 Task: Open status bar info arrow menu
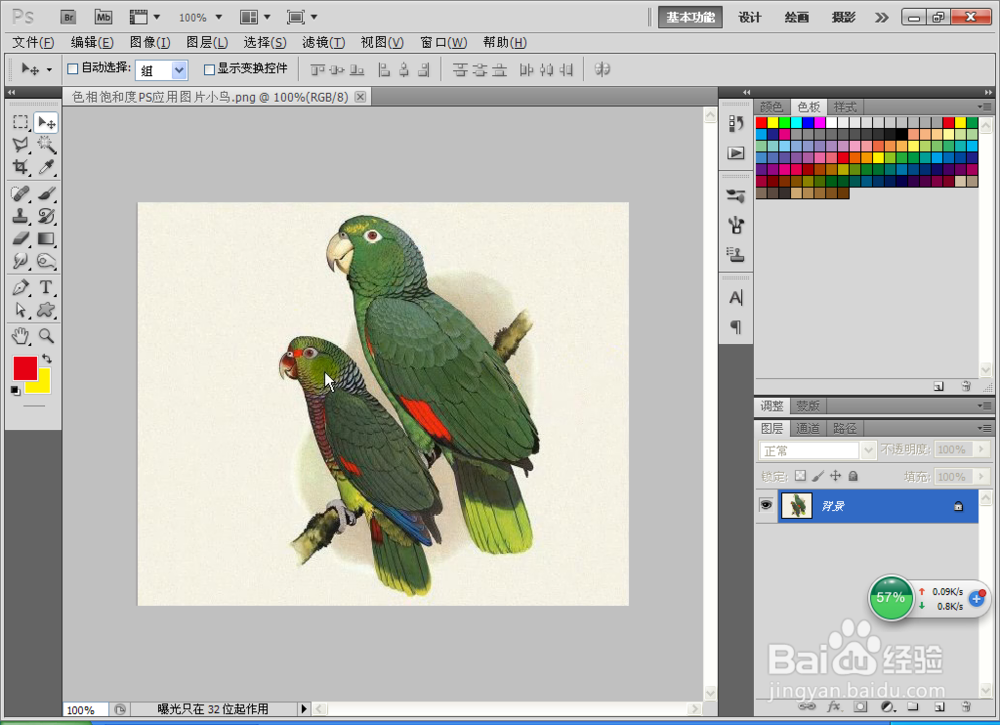tap(304, 708)
